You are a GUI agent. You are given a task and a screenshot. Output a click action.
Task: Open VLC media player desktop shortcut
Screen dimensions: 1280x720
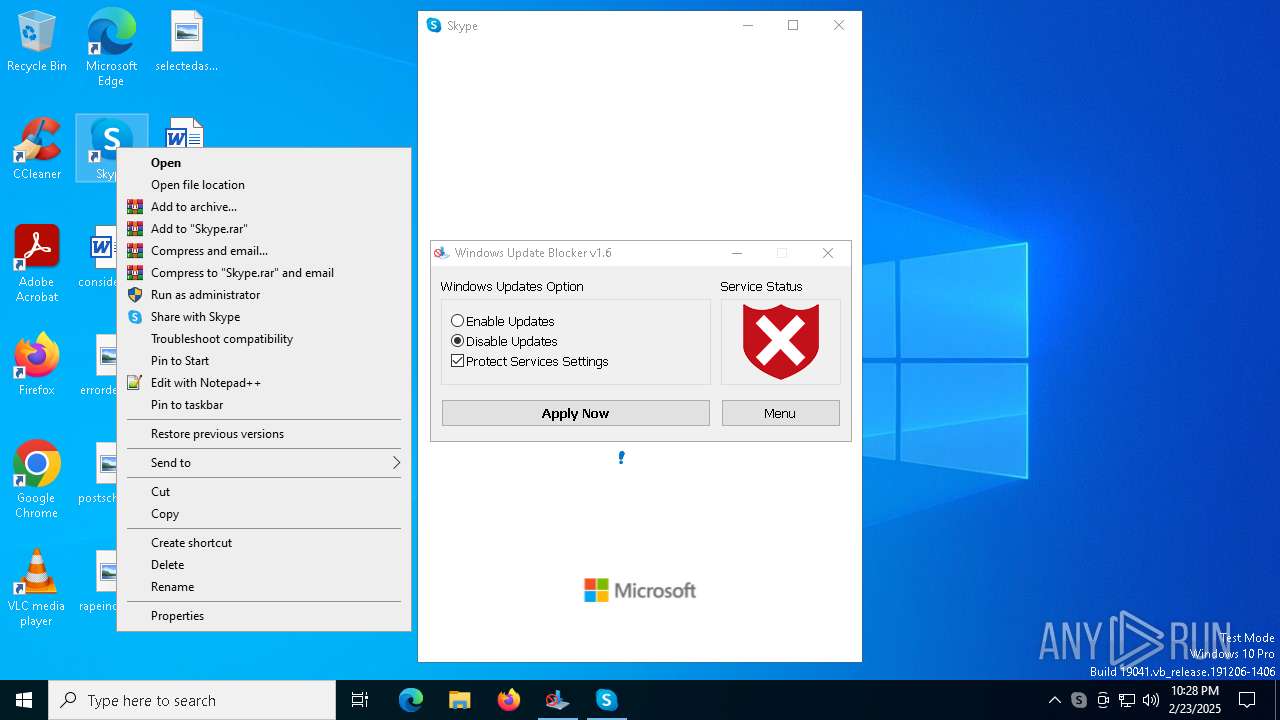(x=37, y=588)
